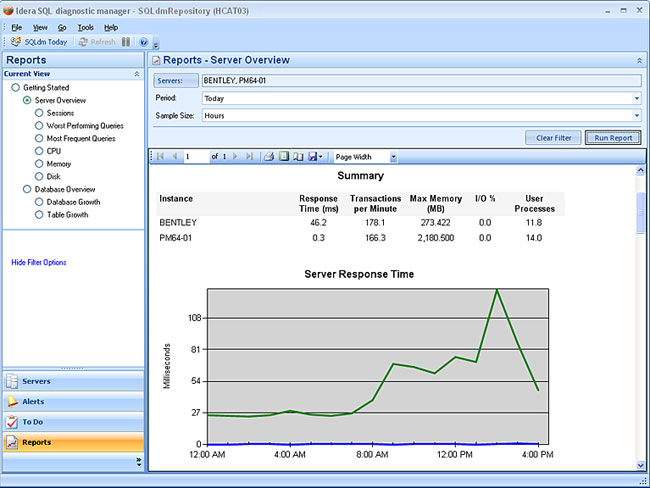Select the Database Overview report
Screen dimensions: 650x488
[x=27, y=189]
